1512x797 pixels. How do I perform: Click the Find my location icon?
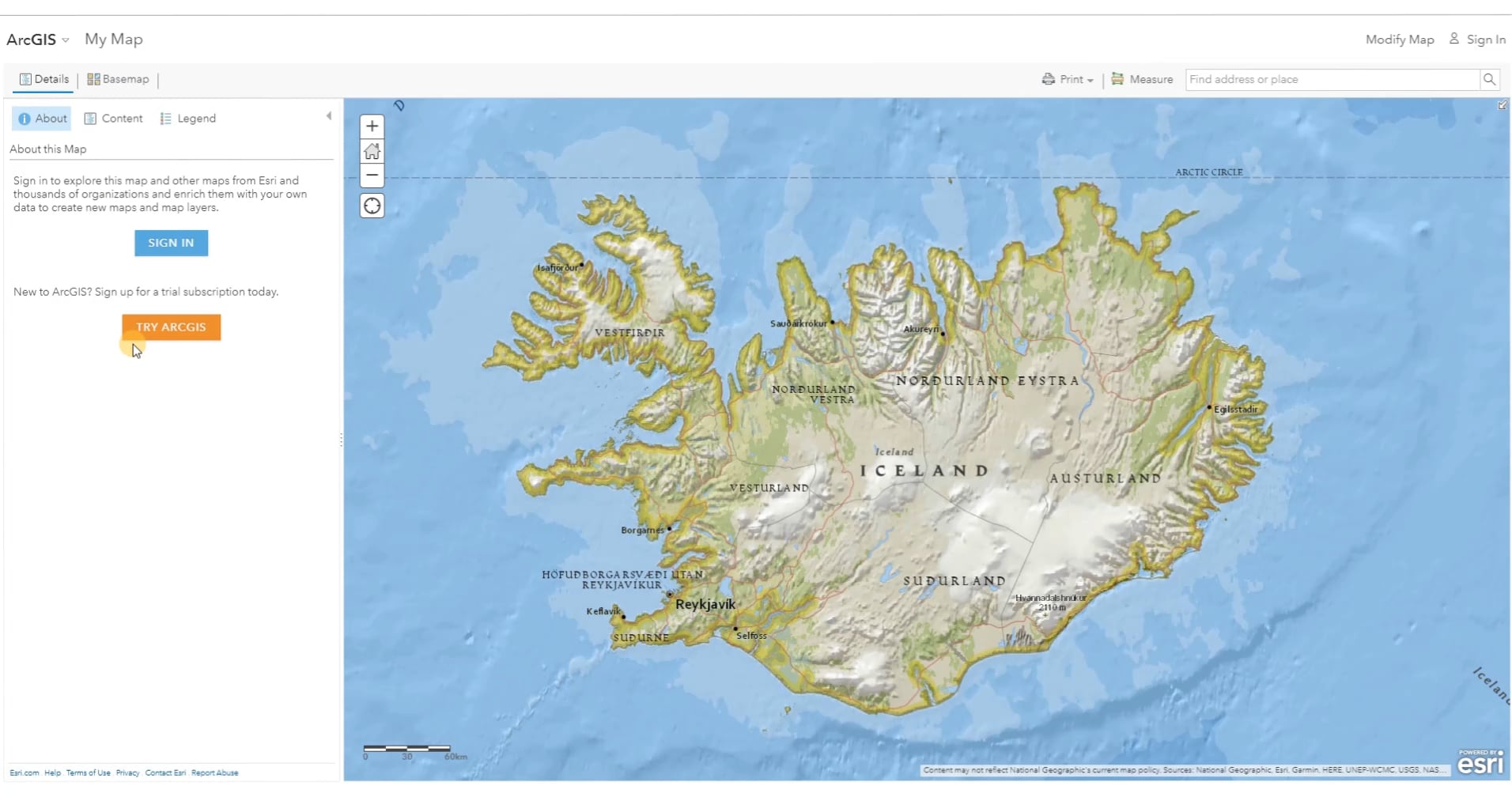click(x=372, y=206)
